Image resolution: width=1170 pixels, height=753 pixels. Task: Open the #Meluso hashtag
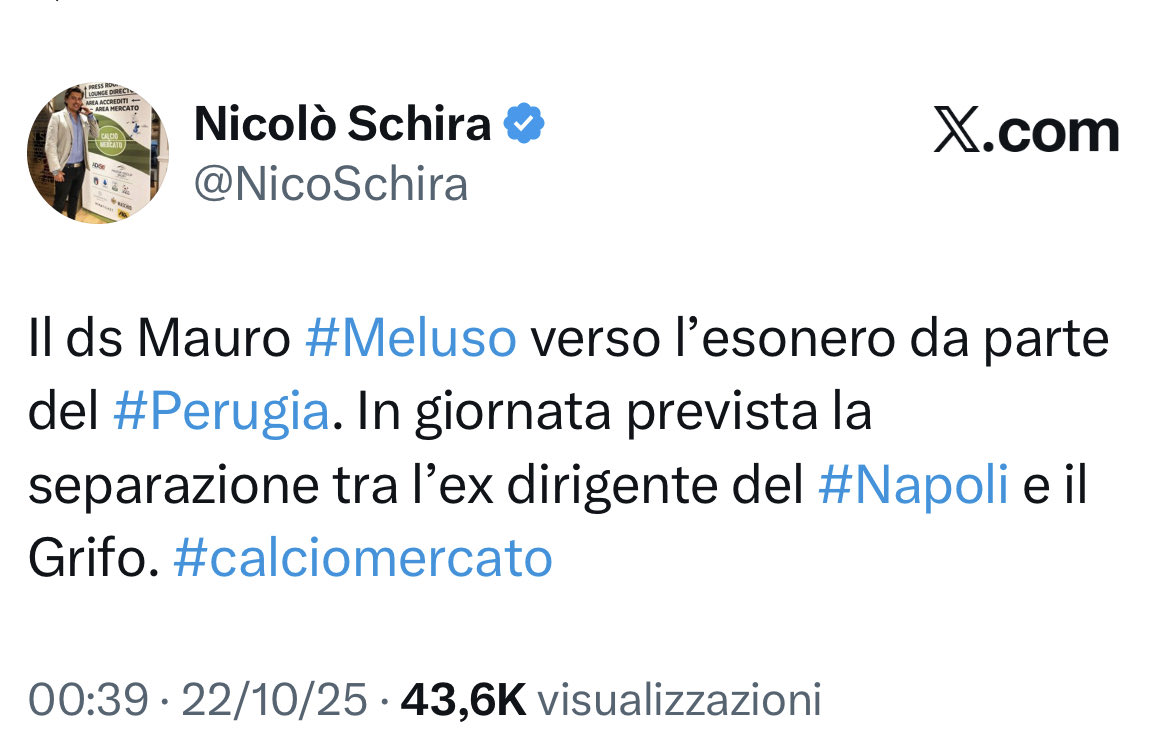point(410,340)
